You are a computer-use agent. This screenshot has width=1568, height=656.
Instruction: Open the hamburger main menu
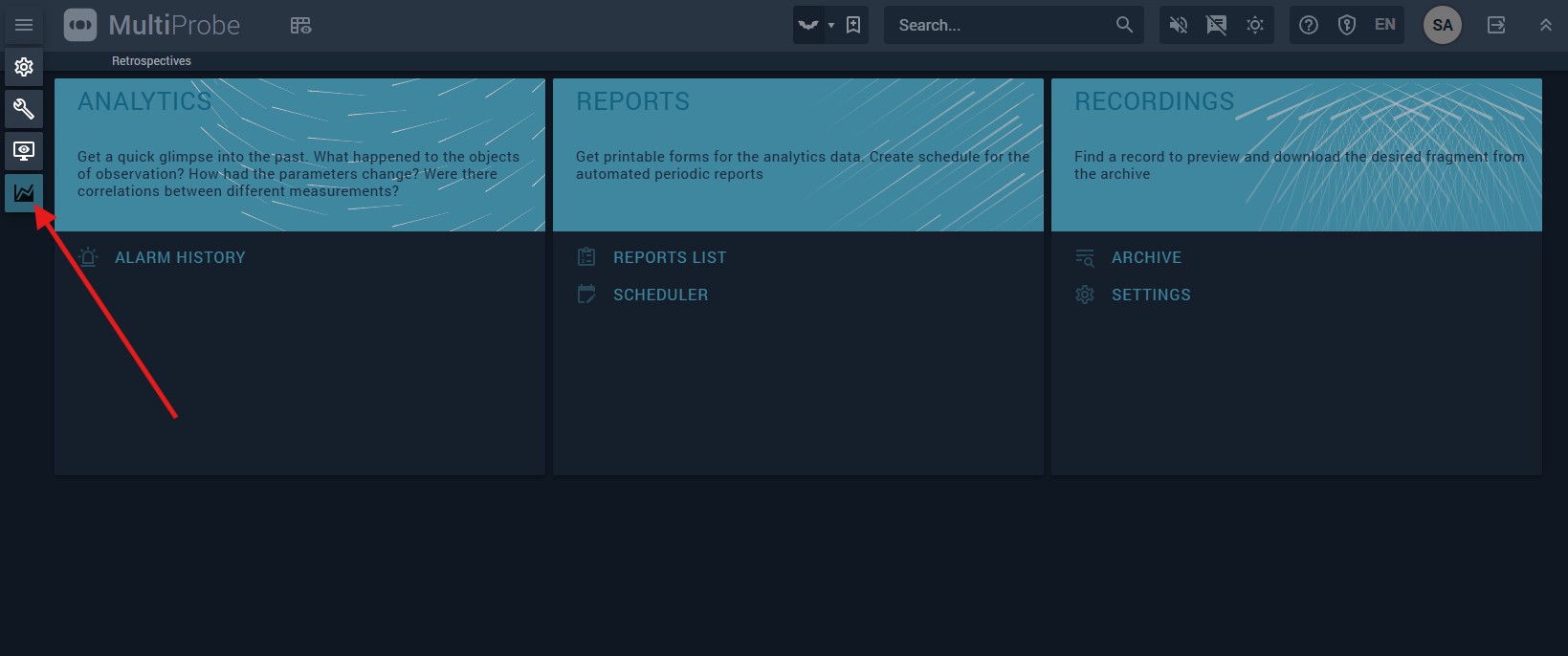point(24,25)
